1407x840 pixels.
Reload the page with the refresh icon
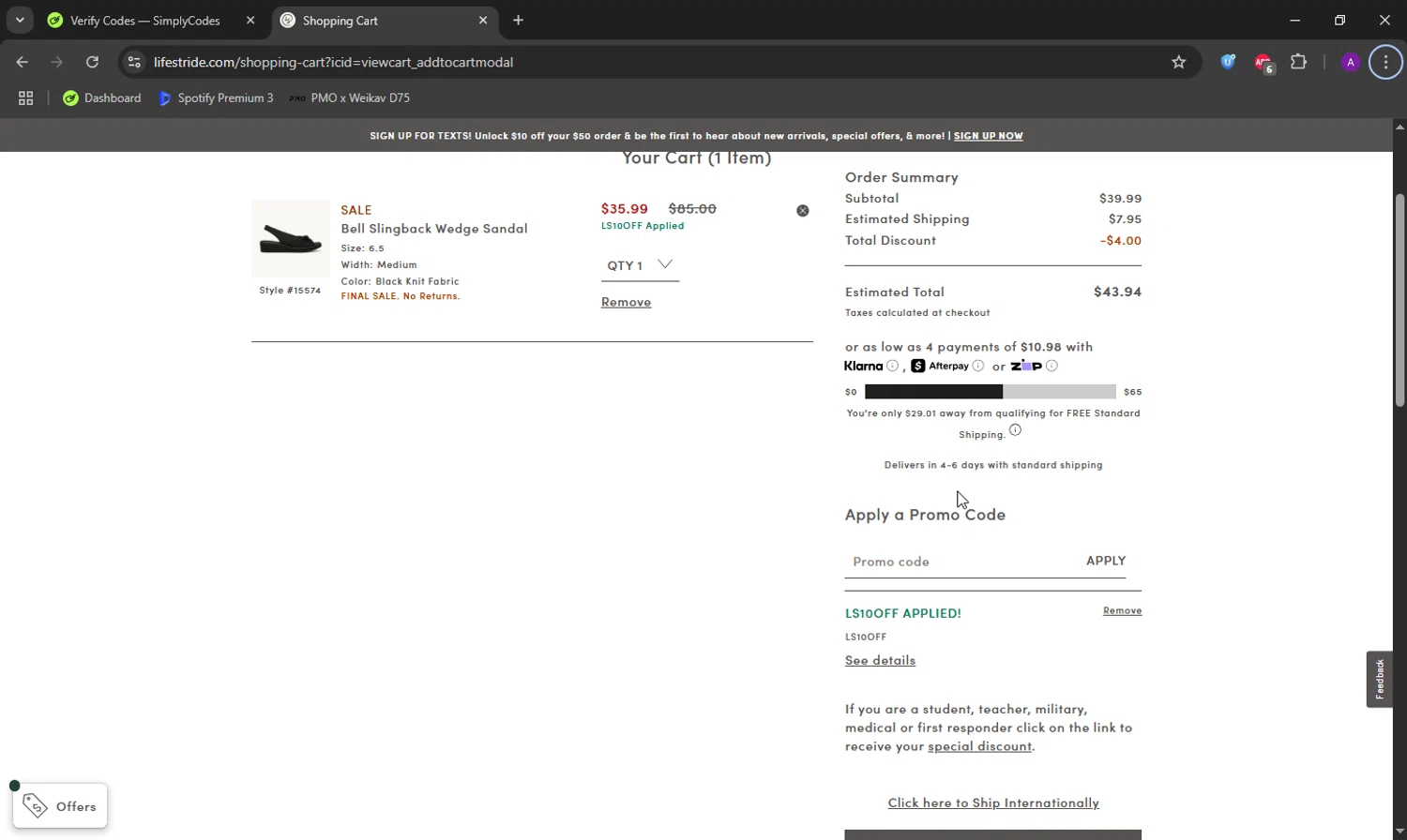pyautogui.click(x=92, y=62)
